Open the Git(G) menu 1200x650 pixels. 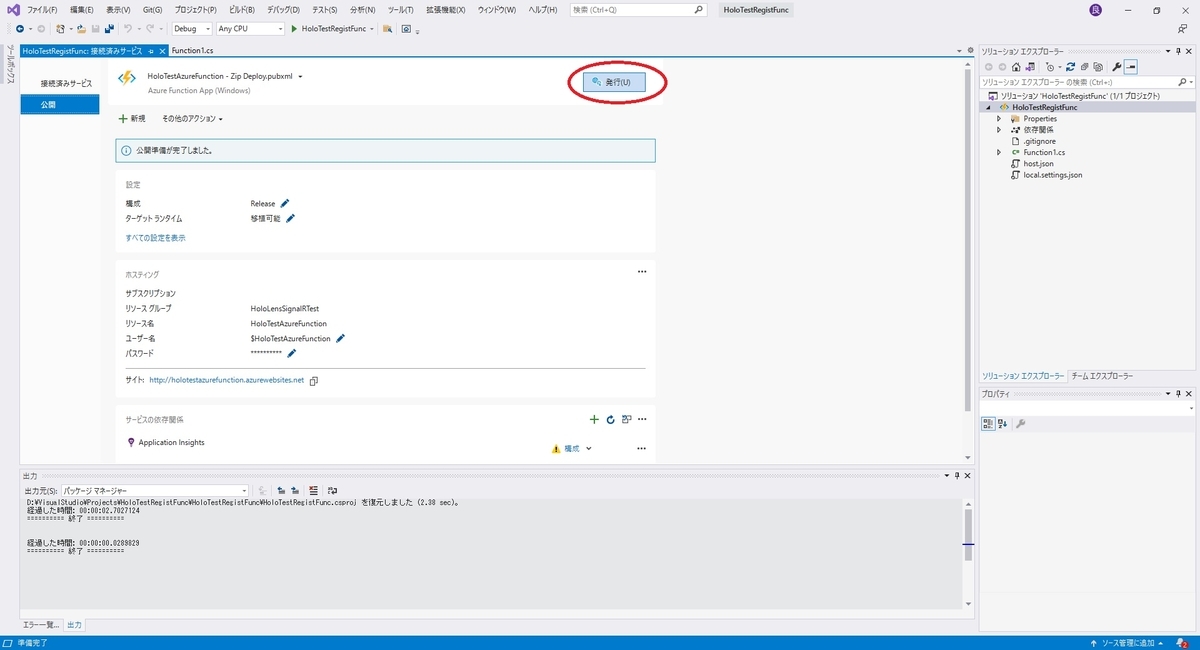click(x=152, y=9)
